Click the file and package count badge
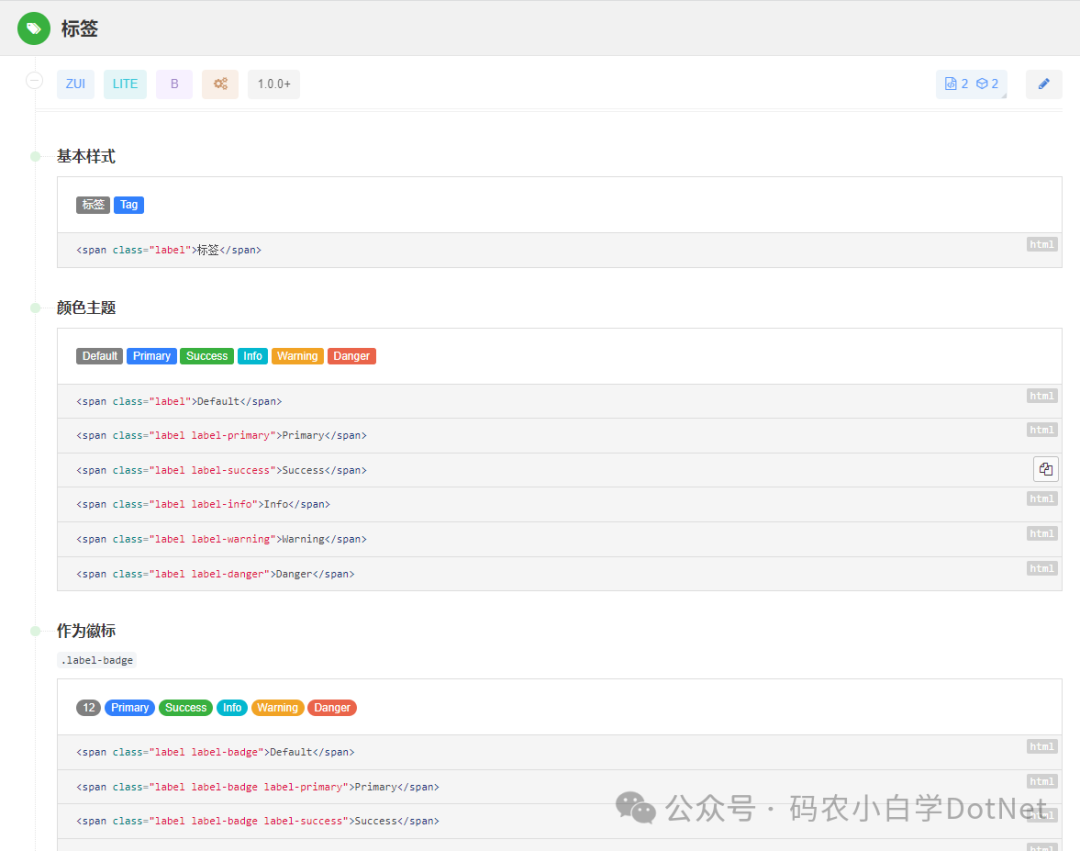Screen dimensions: 1080x851 [971, 84]
